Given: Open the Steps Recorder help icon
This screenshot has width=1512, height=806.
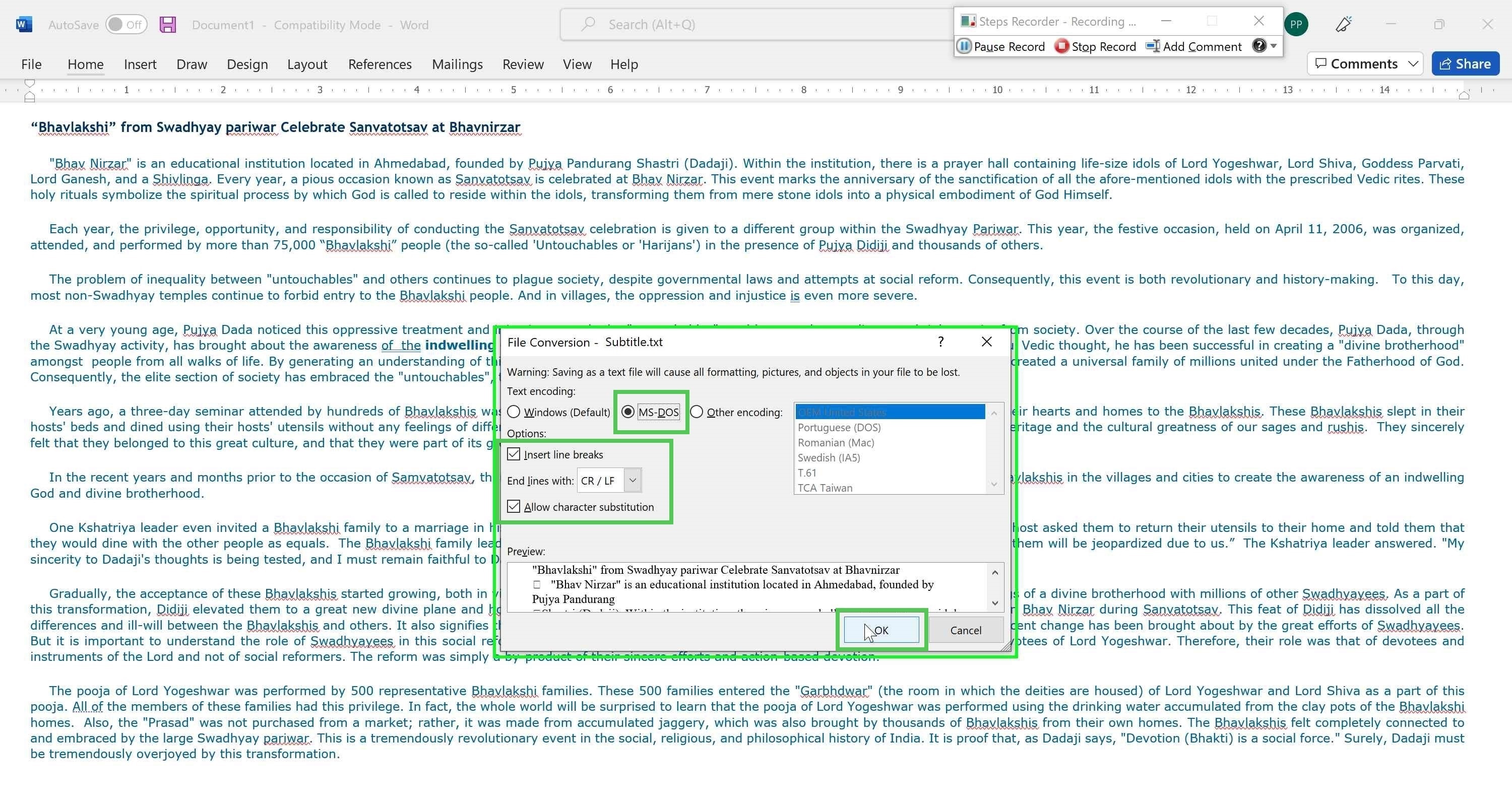Looking at the screenshot, I should pos(1259,46).
